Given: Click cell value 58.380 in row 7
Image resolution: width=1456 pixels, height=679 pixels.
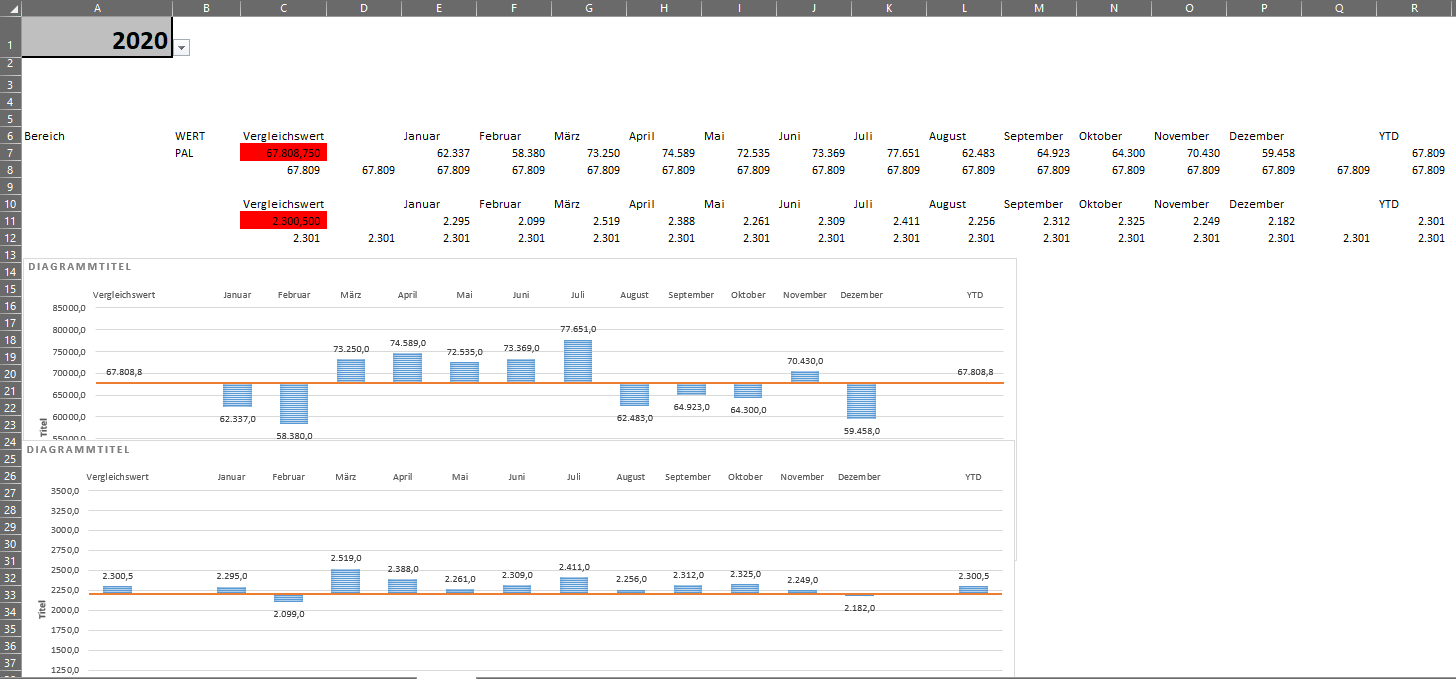Looking at the screenshot, I should tap(528, 153).
